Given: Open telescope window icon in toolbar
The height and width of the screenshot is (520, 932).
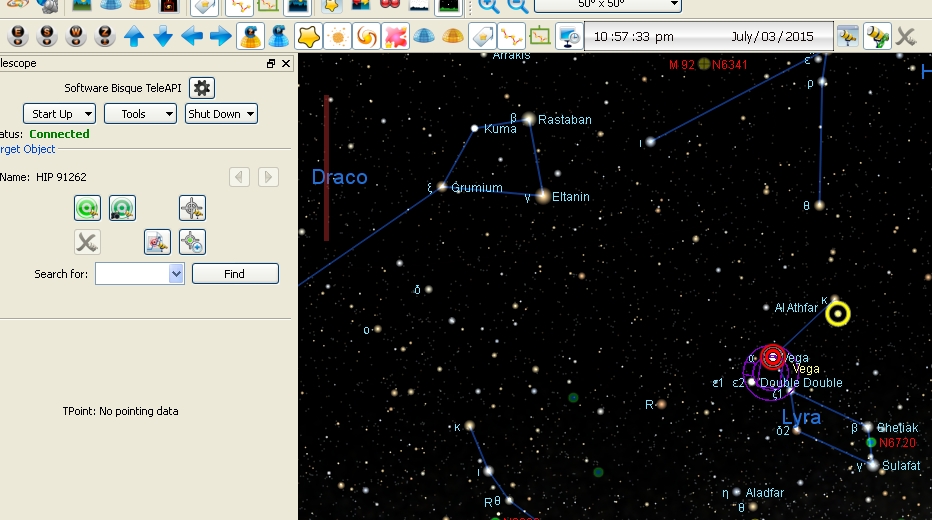Looking at the screenshot, I should pos(848,36).
